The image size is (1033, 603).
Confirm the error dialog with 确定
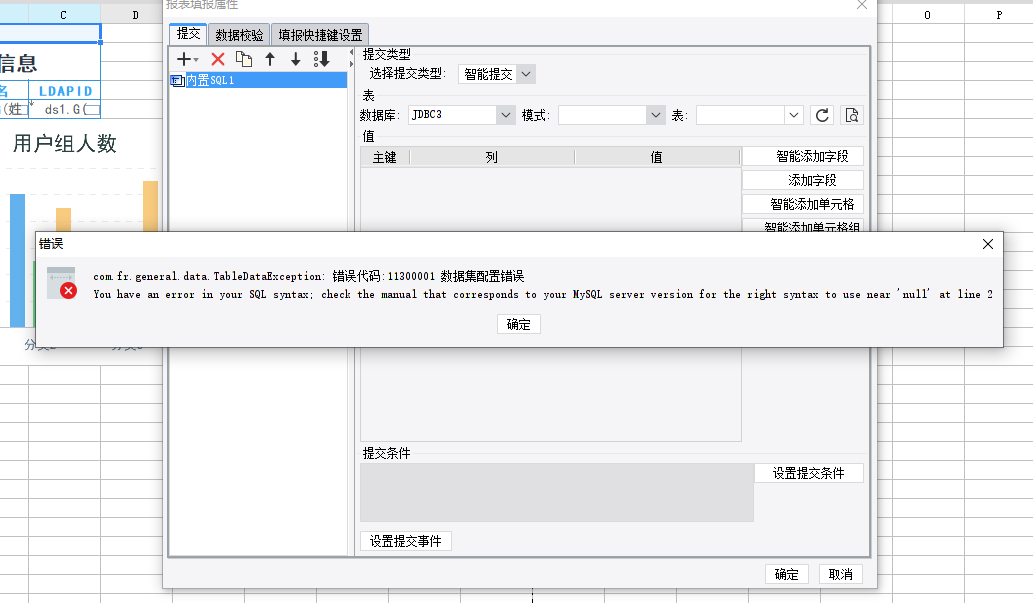click(518, 324)
